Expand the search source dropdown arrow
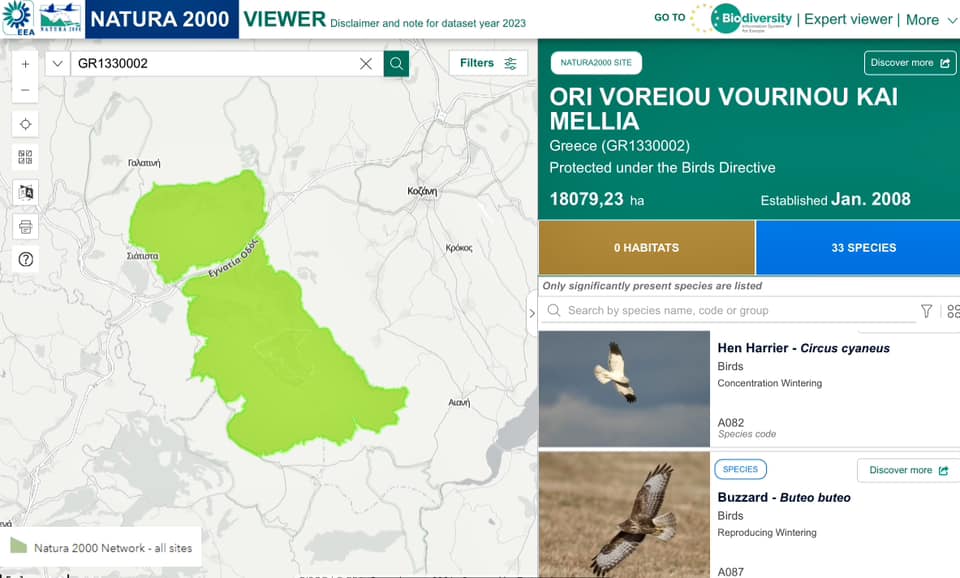 coord(58,64)
